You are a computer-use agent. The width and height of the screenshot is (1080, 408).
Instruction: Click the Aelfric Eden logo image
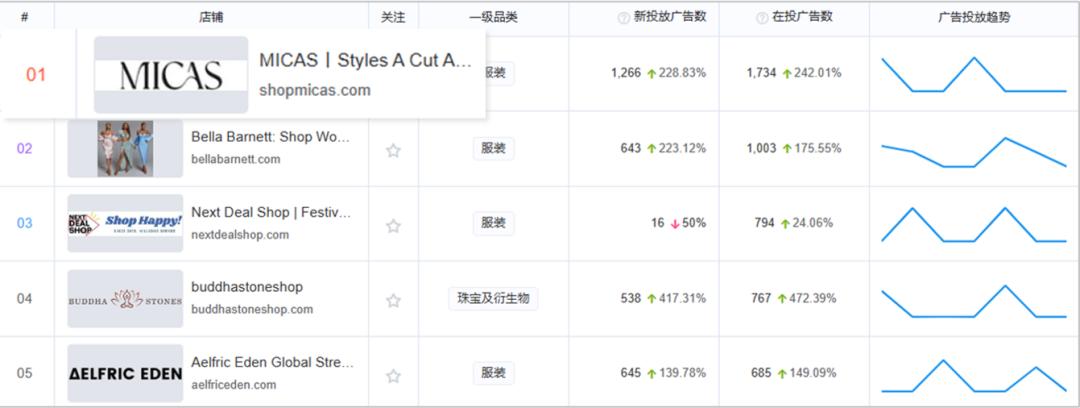pos(125,373)
